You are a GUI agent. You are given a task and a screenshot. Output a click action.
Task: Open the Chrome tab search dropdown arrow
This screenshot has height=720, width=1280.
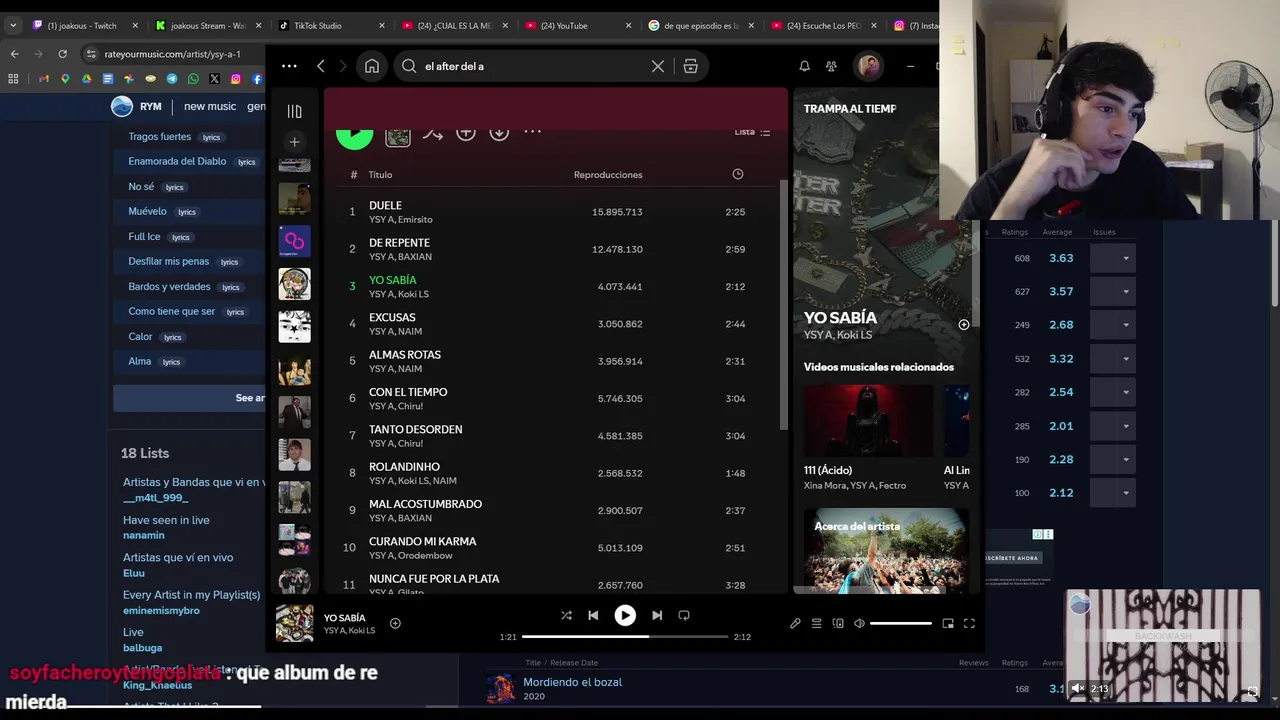coord(13,25)
